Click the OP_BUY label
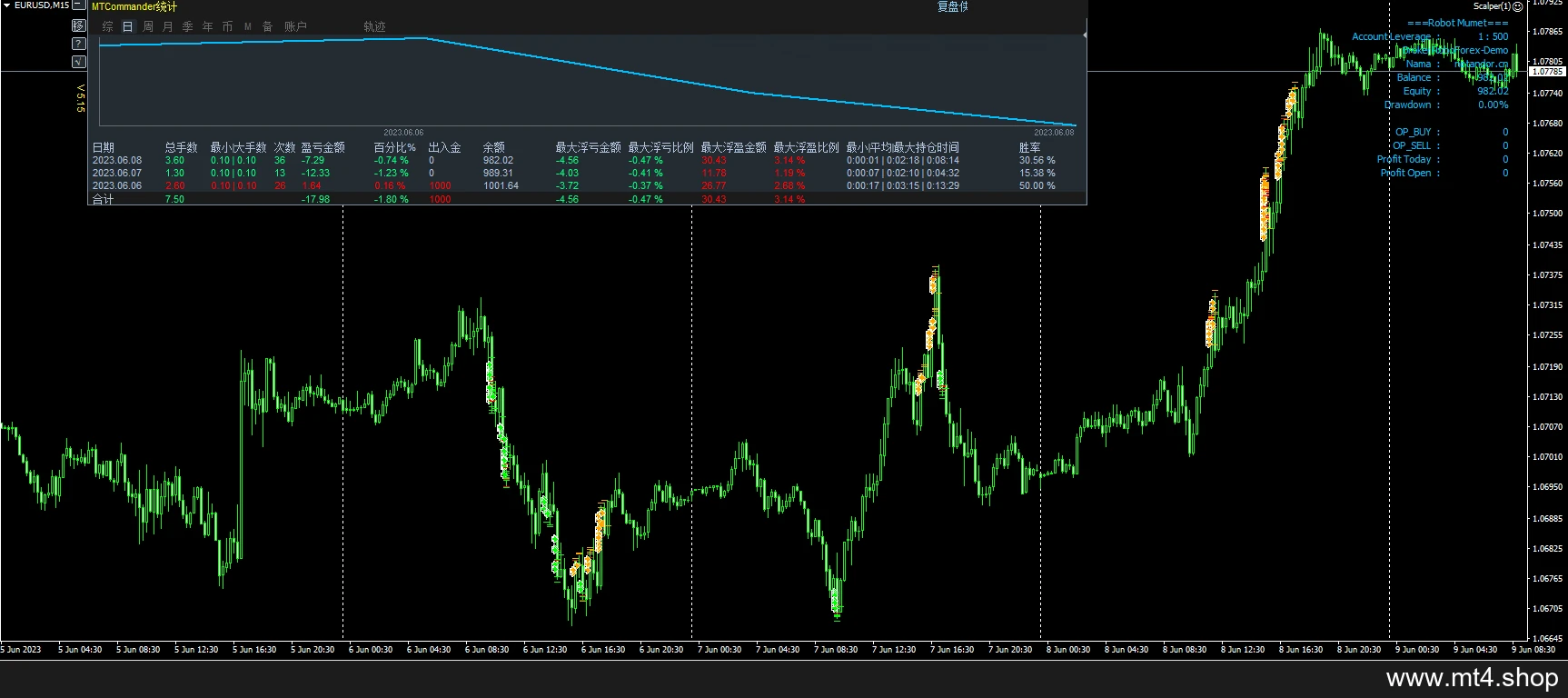Viewport: 1568px width, 698px height. click(x=1413, y=132)
